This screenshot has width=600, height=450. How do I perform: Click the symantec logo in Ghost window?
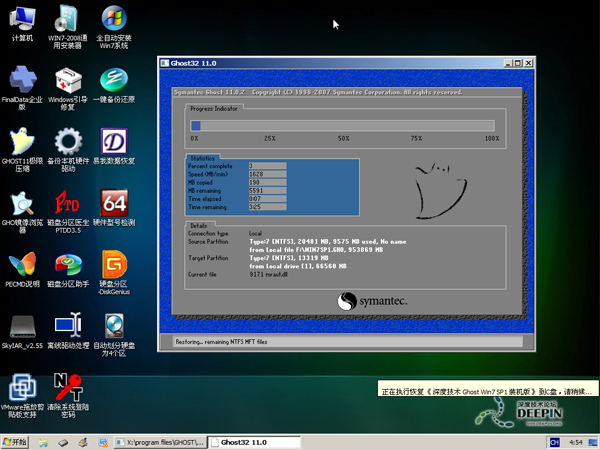tap(372, 301)
